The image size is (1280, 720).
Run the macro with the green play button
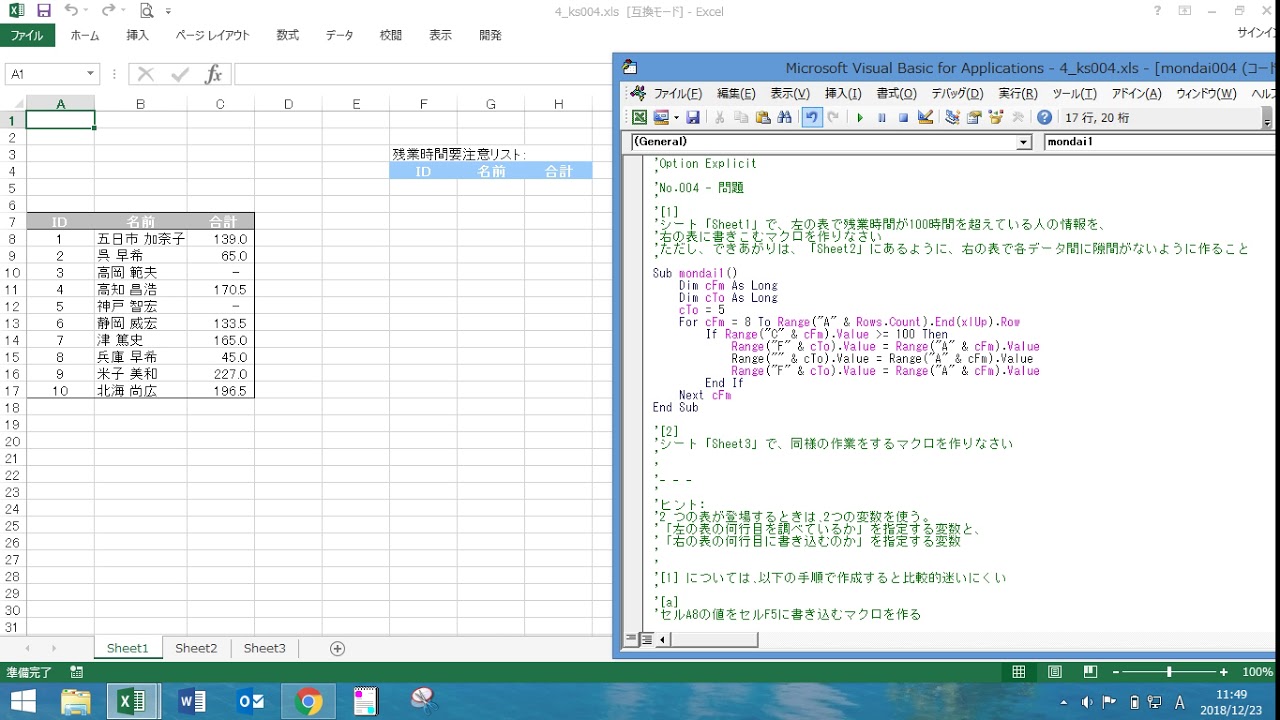click(859, 118)
